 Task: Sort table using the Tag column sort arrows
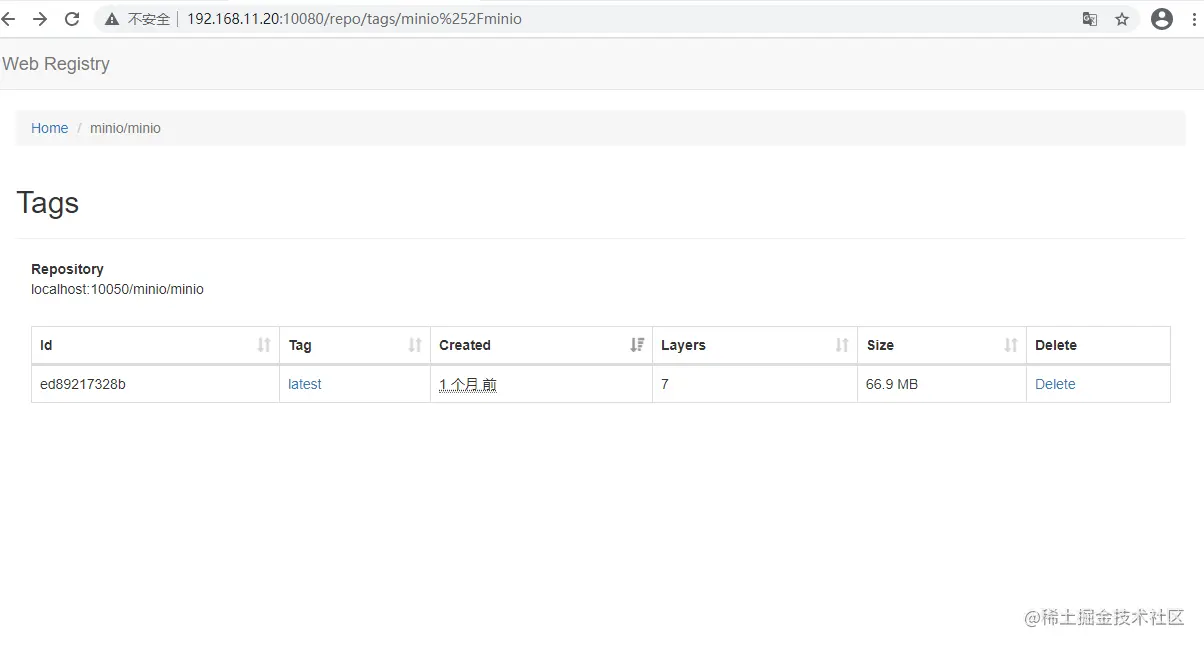(415, 345)
